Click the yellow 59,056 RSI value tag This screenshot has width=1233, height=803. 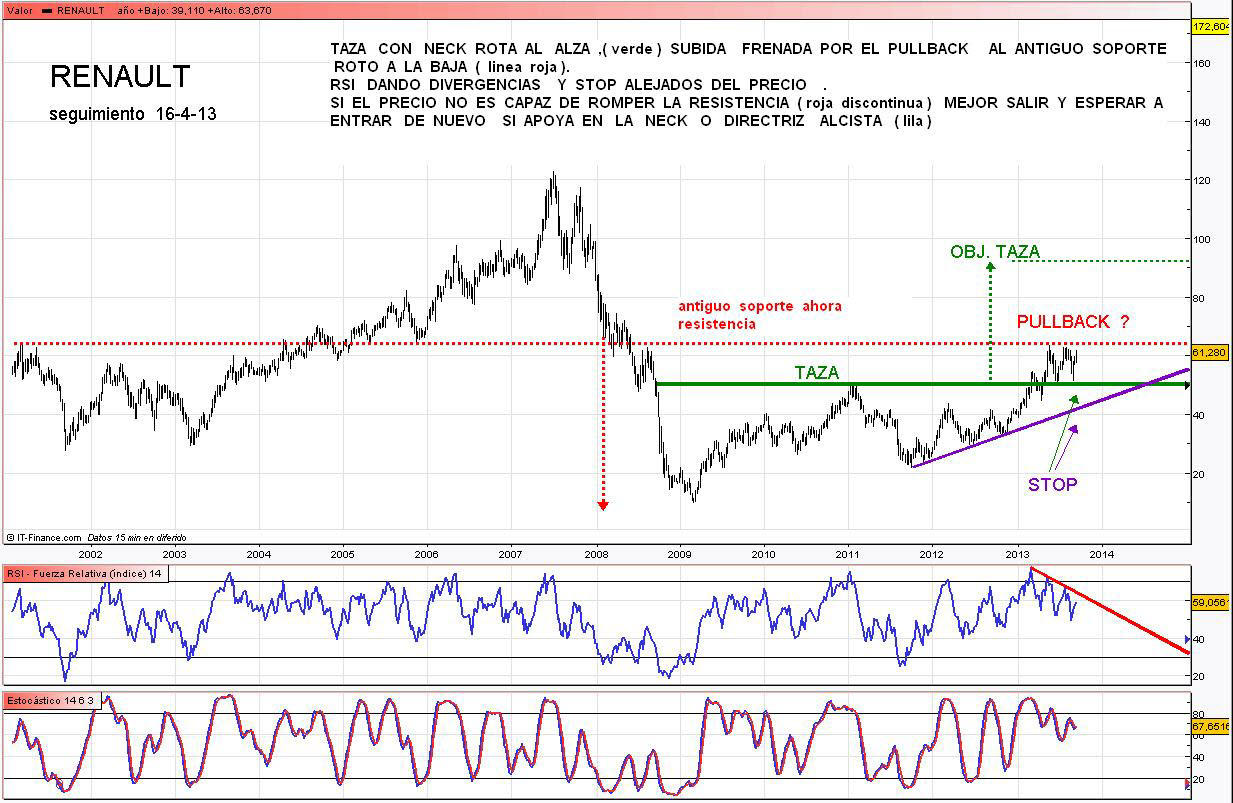1209,603
